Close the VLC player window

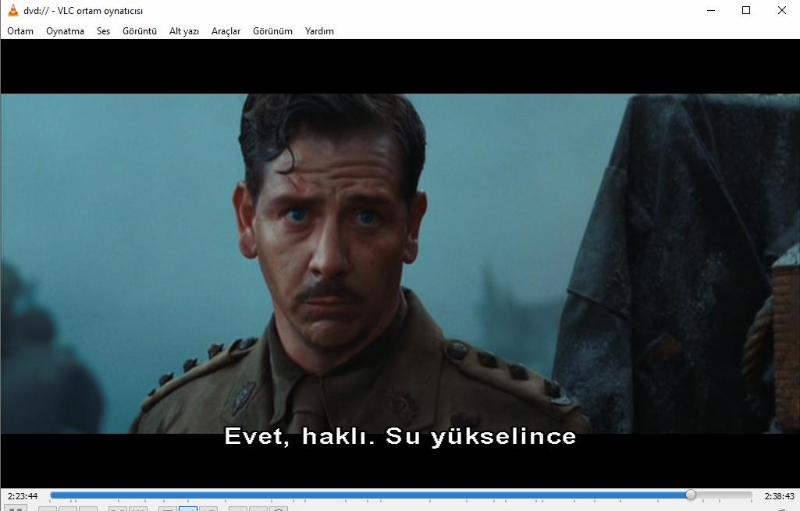click(782, 10)
